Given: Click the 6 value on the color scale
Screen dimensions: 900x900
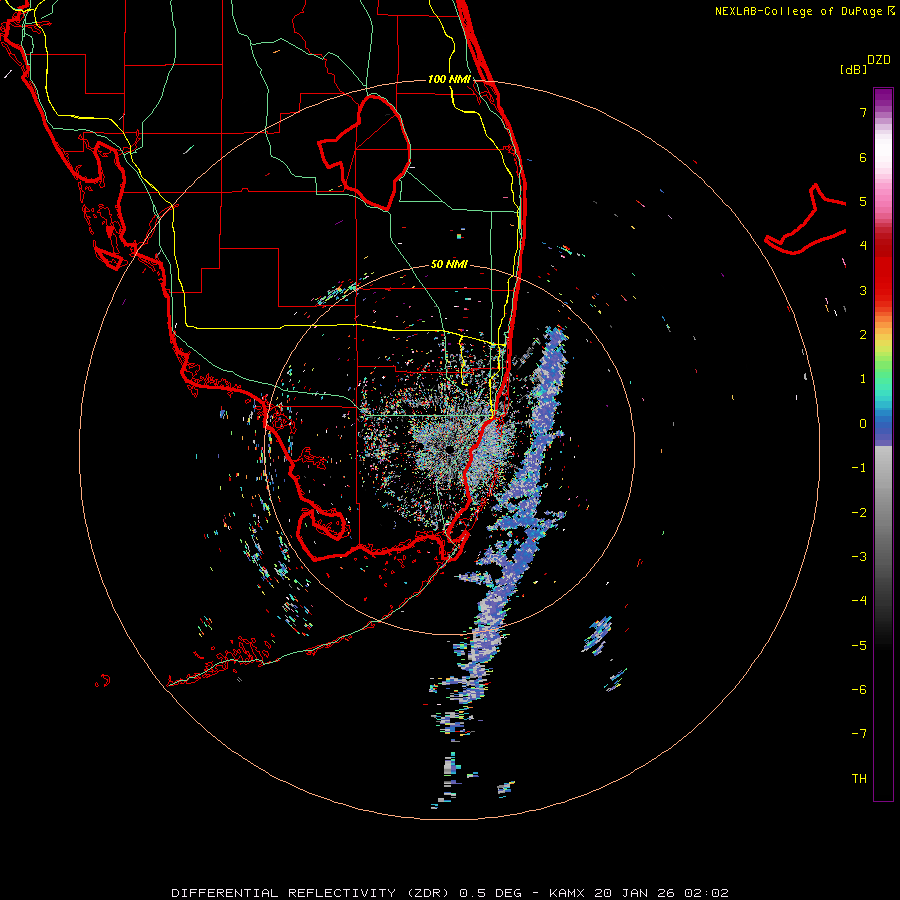Looking at the screenshot, I should (863, 157).
